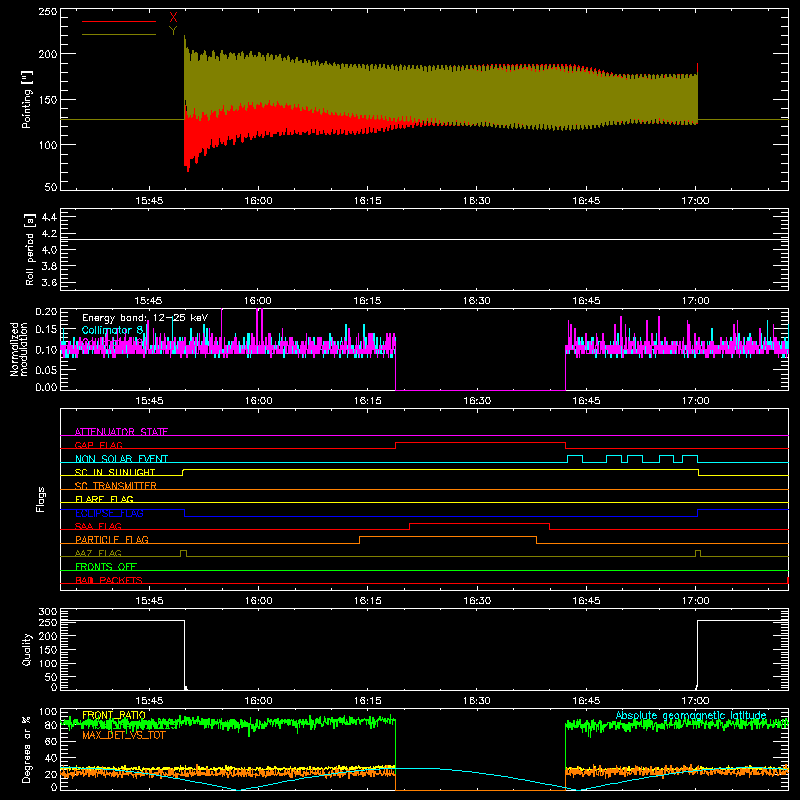The width and height of the screenshot is (800, 800).
Task: Click the BAD_PACKETS label
Action: (x=109, y=580)
